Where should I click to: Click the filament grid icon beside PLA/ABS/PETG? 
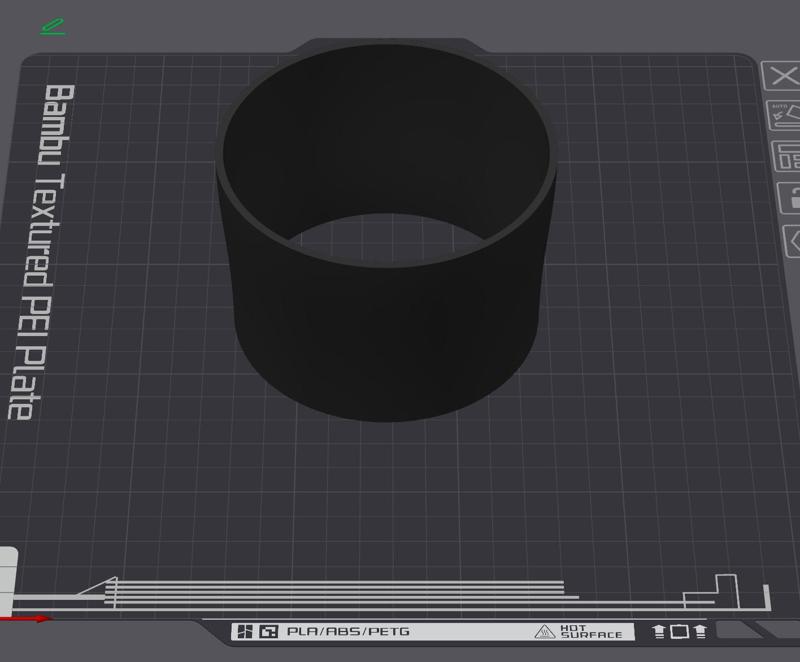coord(245,630)
